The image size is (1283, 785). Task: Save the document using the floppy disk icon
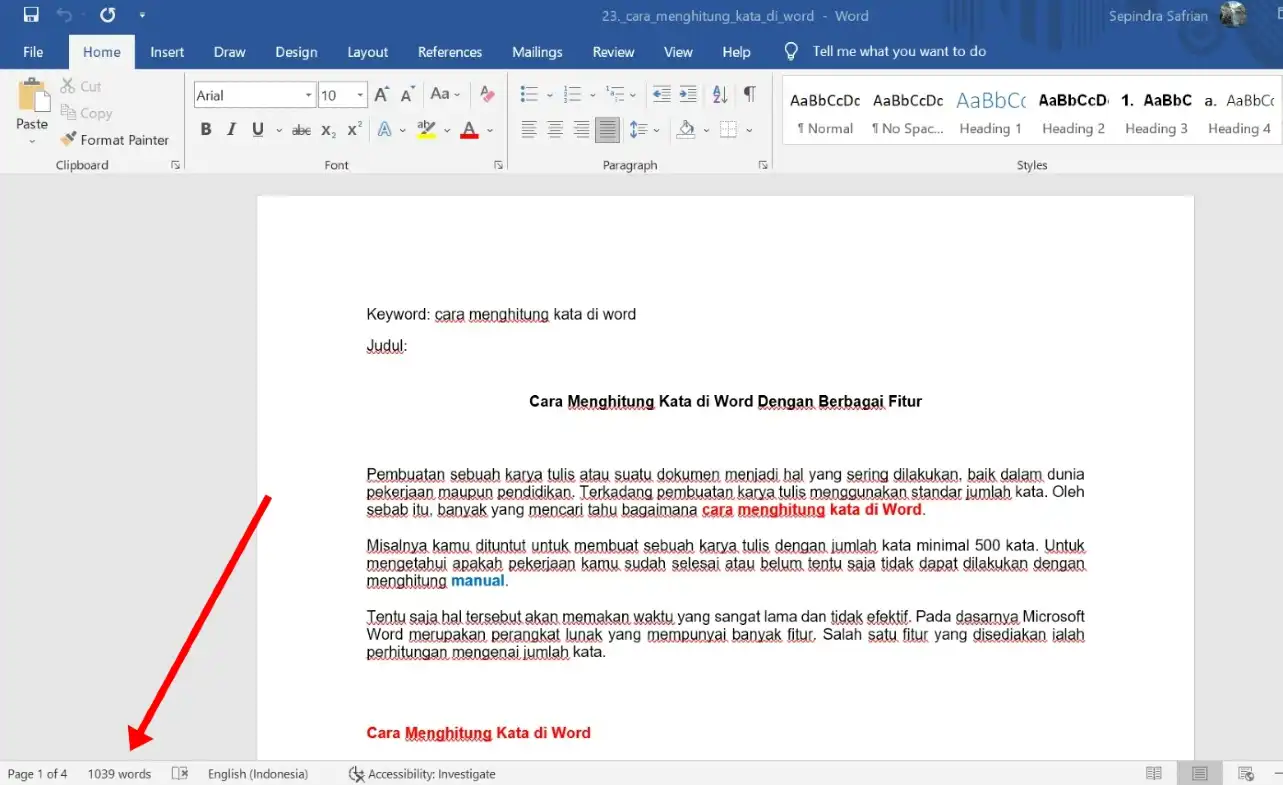pyautogui.click(x=31, y=15)
